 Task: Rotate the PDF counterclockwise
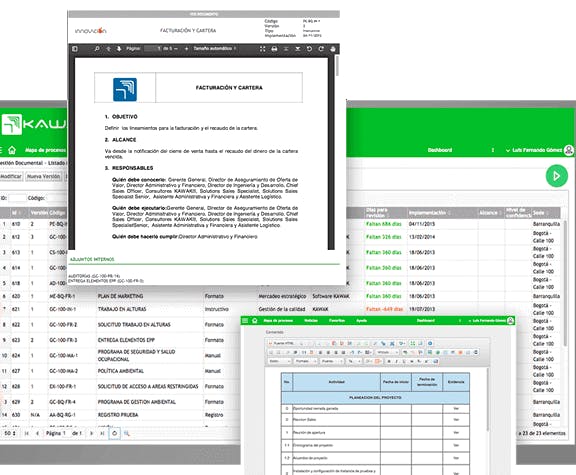click(309, 49)
